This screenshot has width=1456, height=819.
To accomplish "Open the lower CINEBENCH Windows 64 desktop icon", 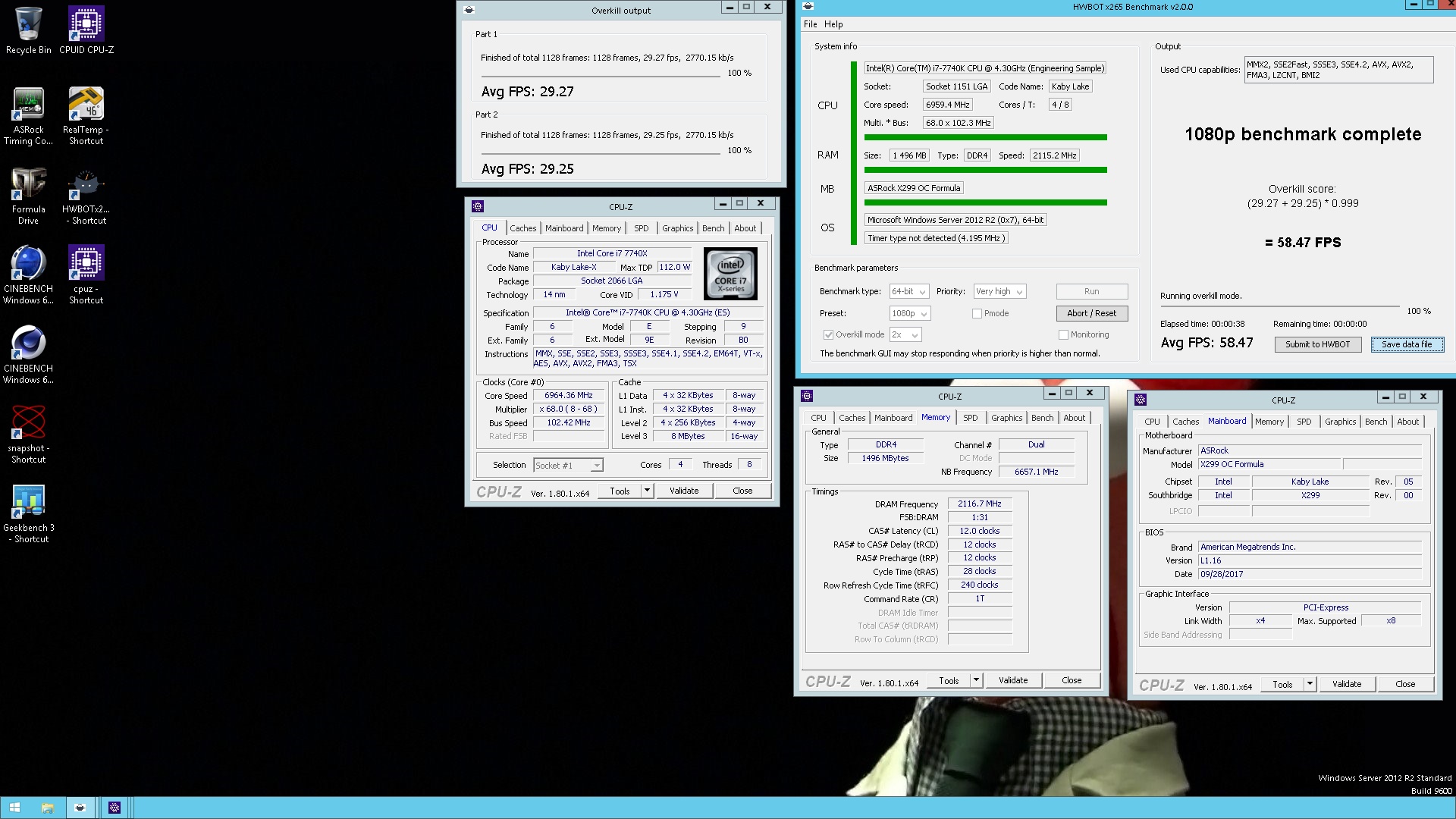I will pyautogui.click(x=28, y=355).
